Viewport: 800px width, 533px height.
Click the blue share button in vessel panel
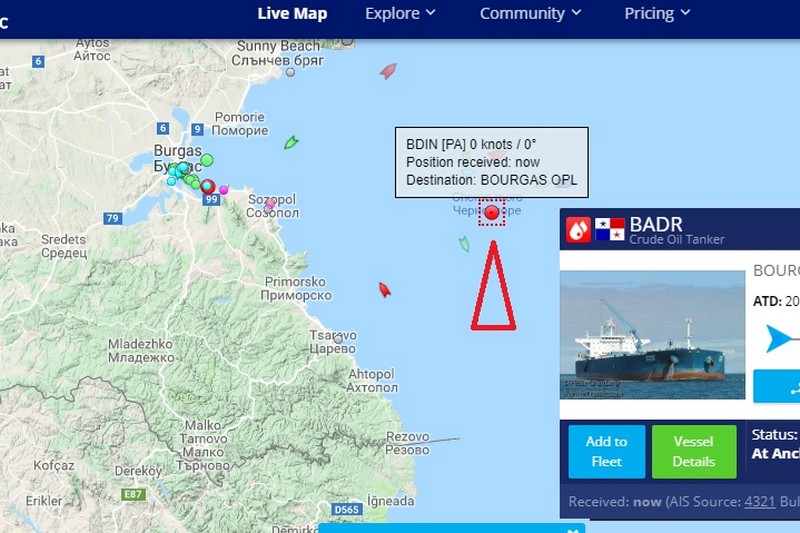[x=777, y=386]
